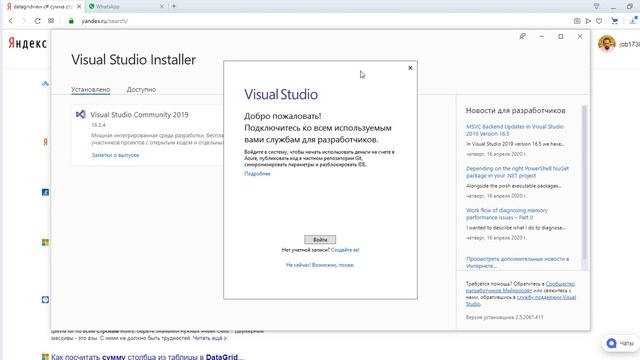Close the datagridview Yandex search tab
This screenshot has width=640, height=360.
79,7
